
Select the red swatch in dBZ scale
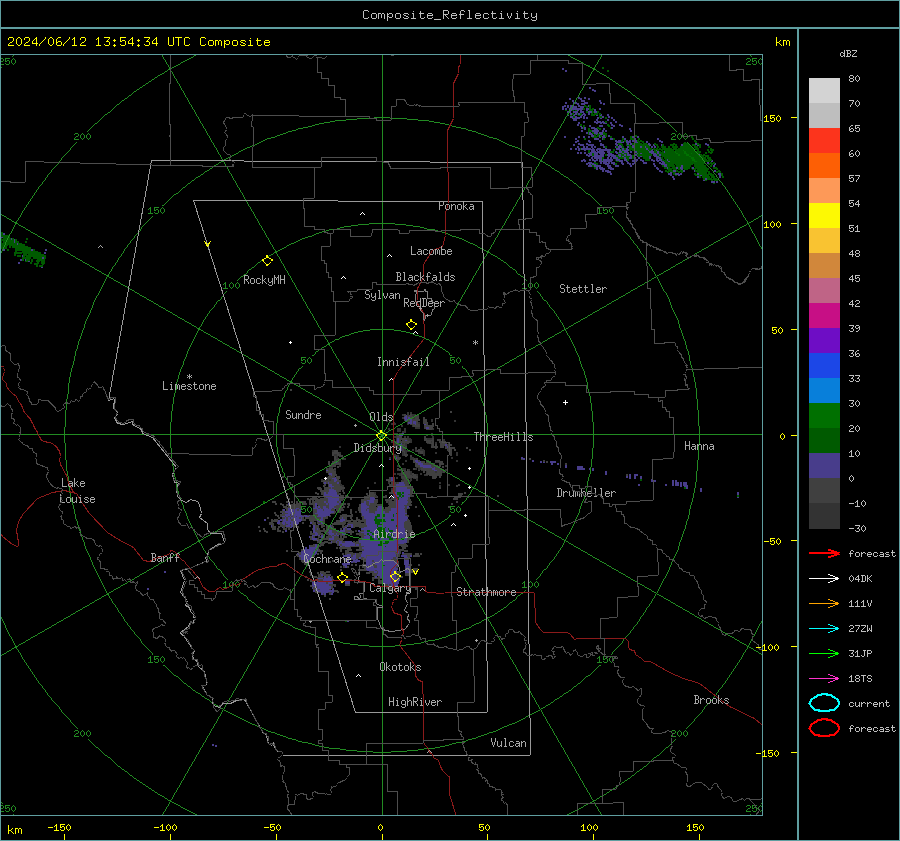pyautogui.click(x=824, y=141)
